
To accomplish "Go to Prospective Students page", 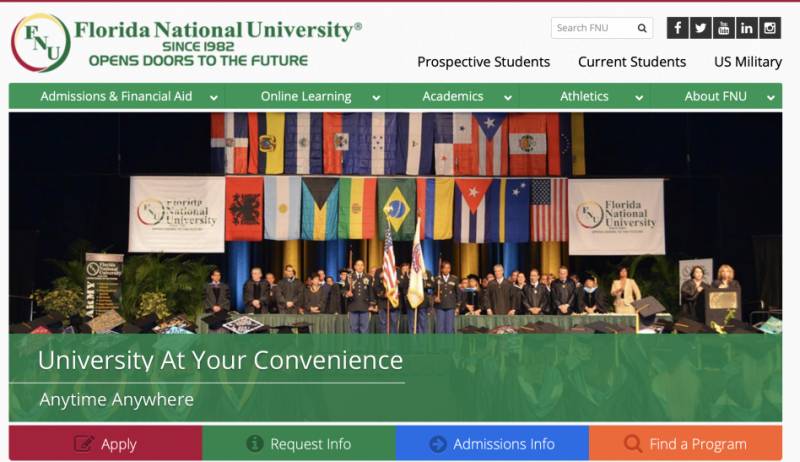I will (483, 62).
